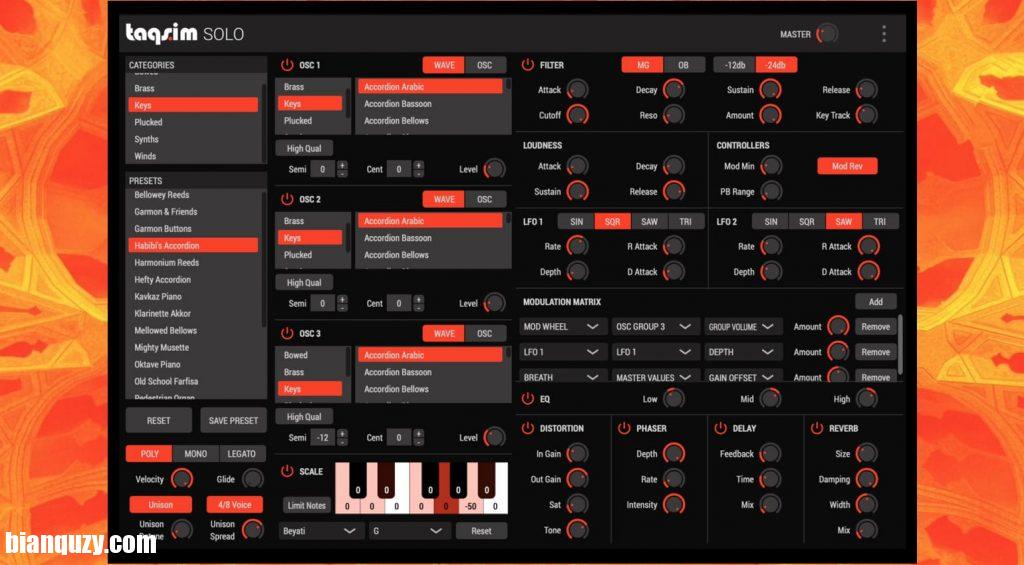
Task: Toggle the OSC 3 power icon
Action: coord(287,333)
